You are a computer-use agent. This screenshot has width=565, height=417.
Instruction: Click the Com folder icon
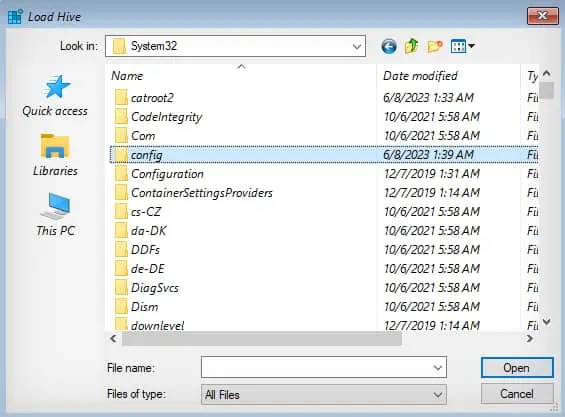tap(121, 136)
